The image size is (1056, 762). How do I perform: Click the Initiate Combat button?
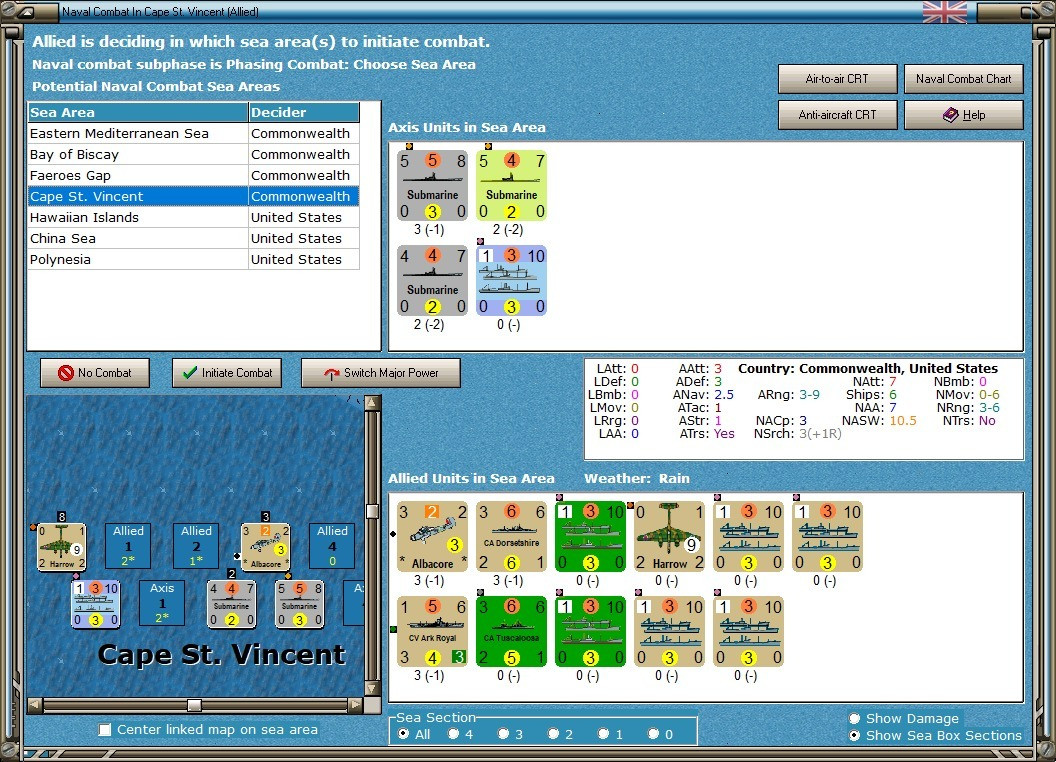coord(227,373)
